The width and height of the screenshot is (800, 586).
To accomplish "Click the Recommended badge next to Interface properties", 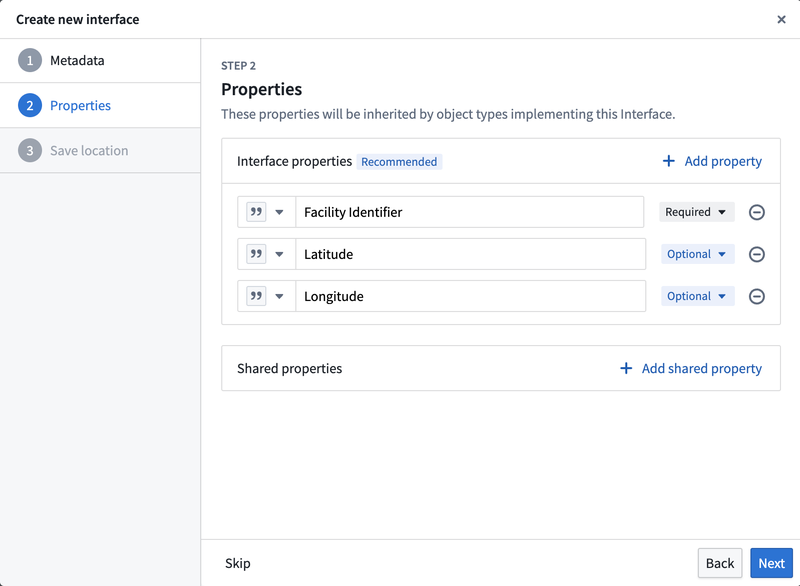I will (x=399, y=160).
